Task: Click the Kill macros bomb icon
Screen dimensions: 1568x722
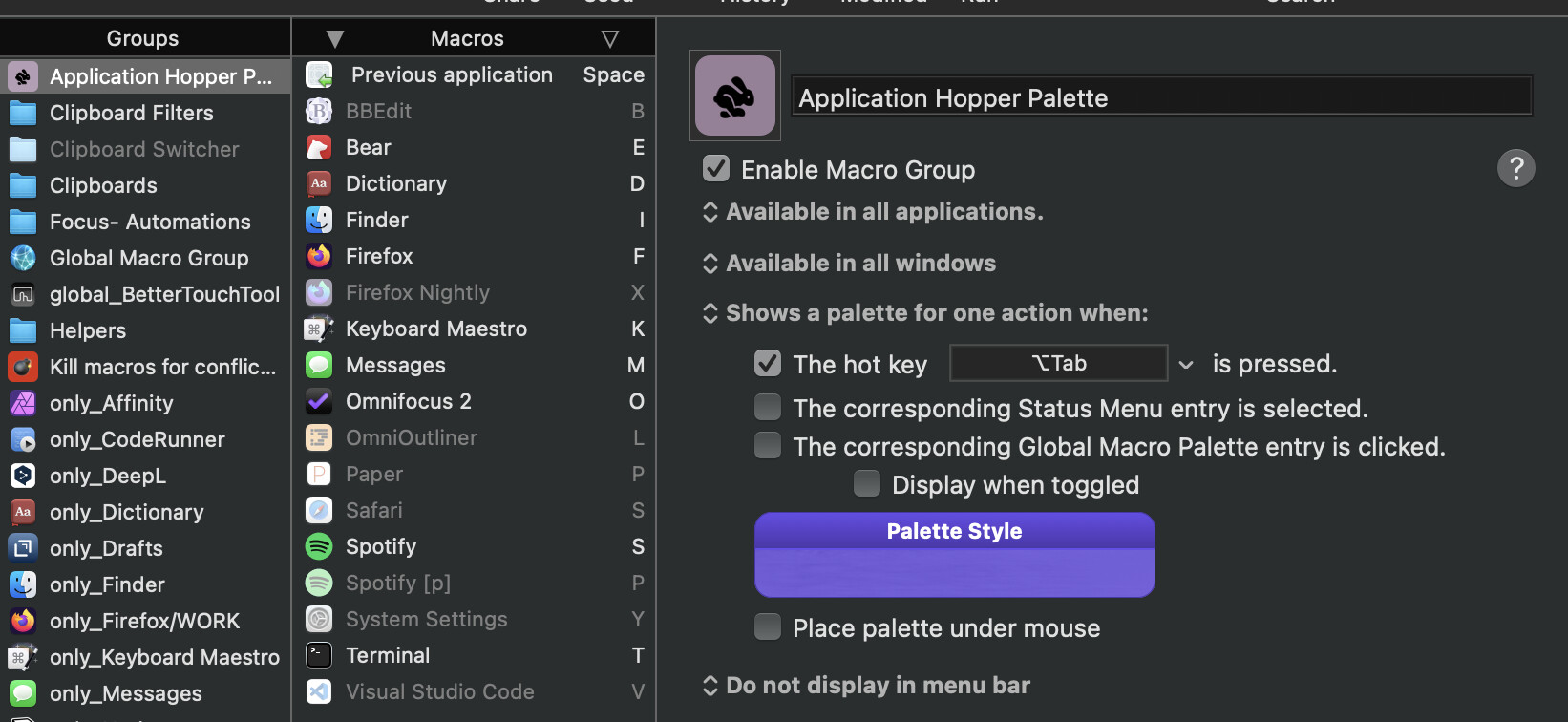Action: pos(23,367)
